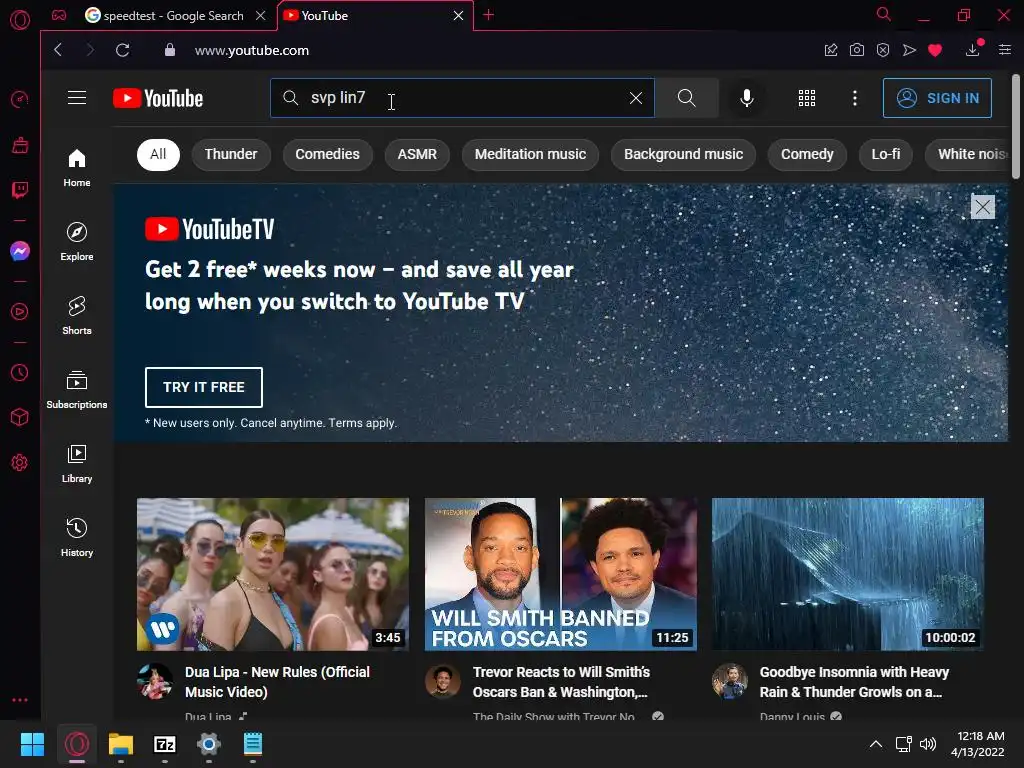The height and width of the screenshot is (768, 1024).
Task: Open Will Smith Banned From Oscars thumbnail
Action: click(x=560, y=574)
